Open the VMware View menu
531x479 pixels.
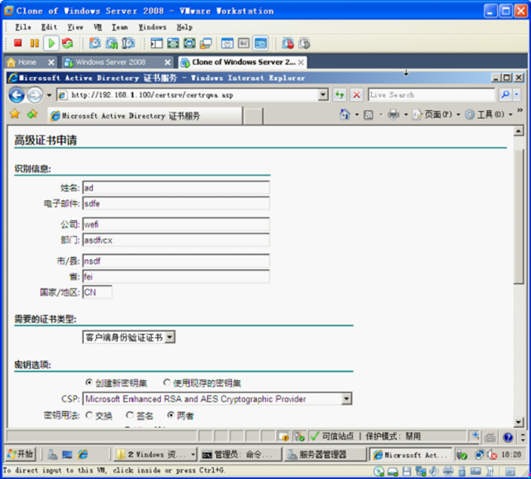pyautogui.click(x=75, y=27)
